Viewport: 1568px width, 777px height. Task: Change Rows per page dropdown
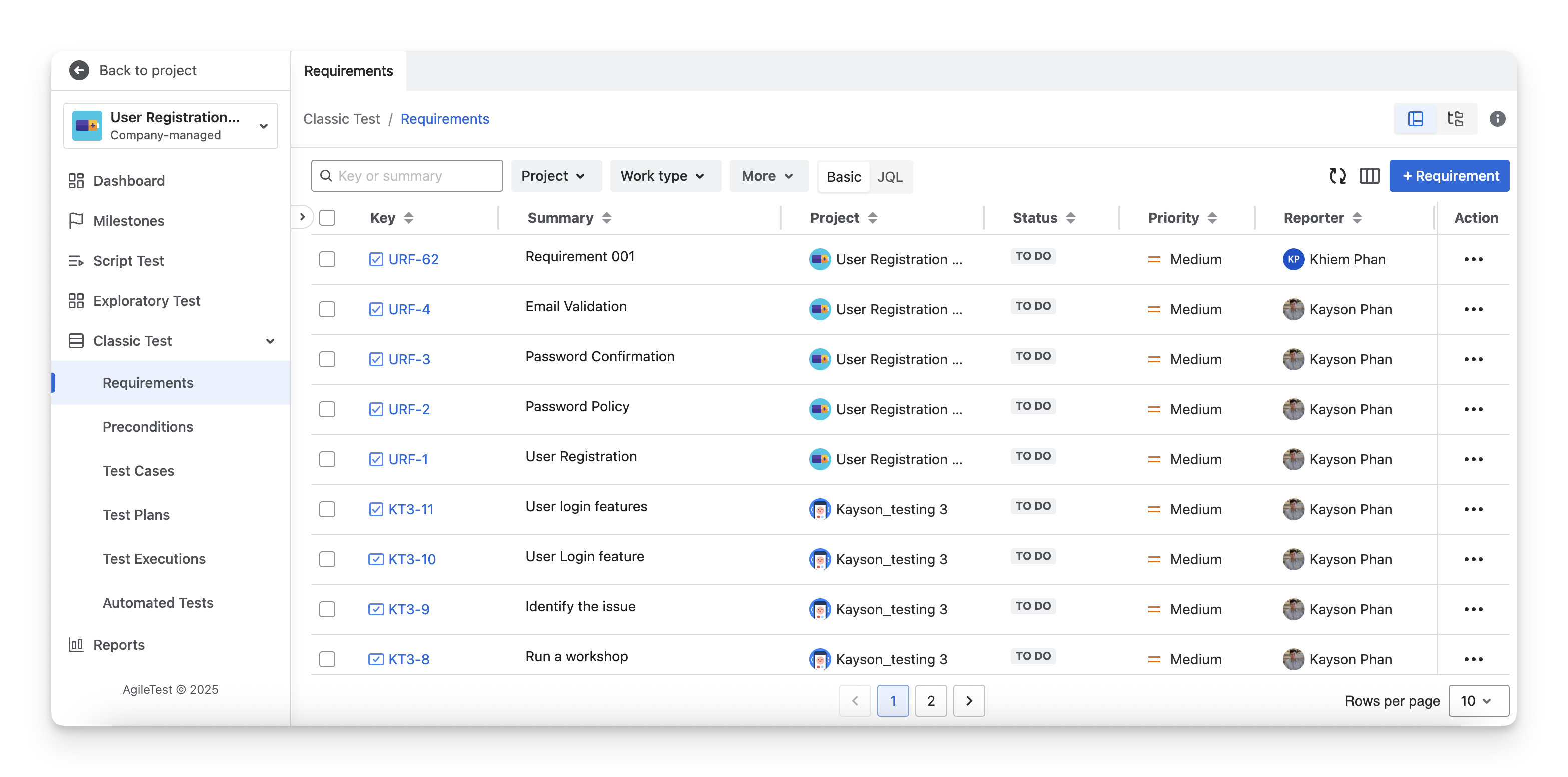pos(1478,701)
